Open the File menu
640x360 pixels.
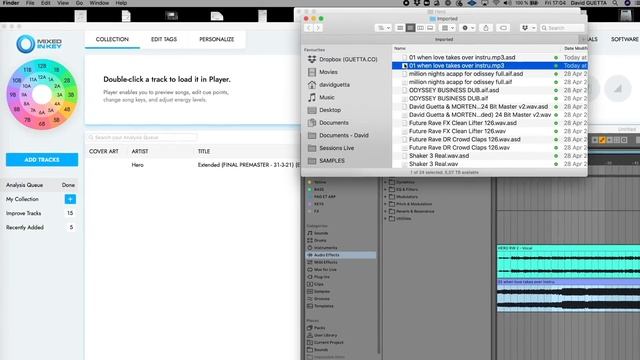(x=30, y=3)
